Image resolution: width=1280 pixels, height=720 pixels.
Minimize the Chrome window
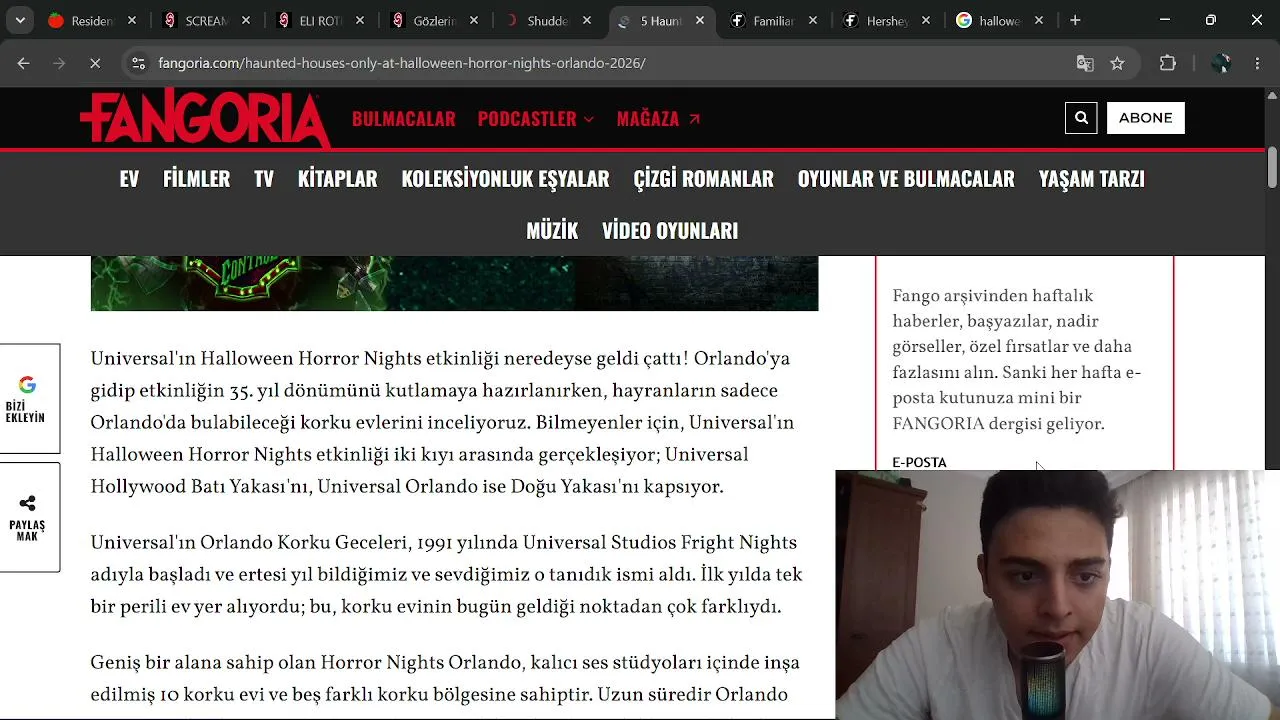click(1165, 20)
